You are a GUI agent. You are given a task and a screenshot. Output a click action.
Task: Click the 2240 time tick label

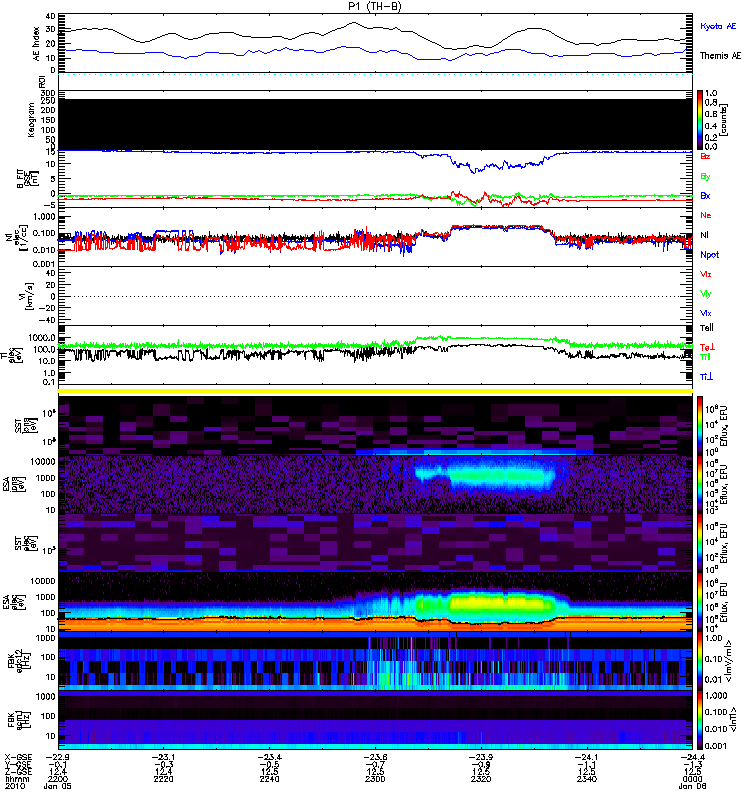(269, 779)
